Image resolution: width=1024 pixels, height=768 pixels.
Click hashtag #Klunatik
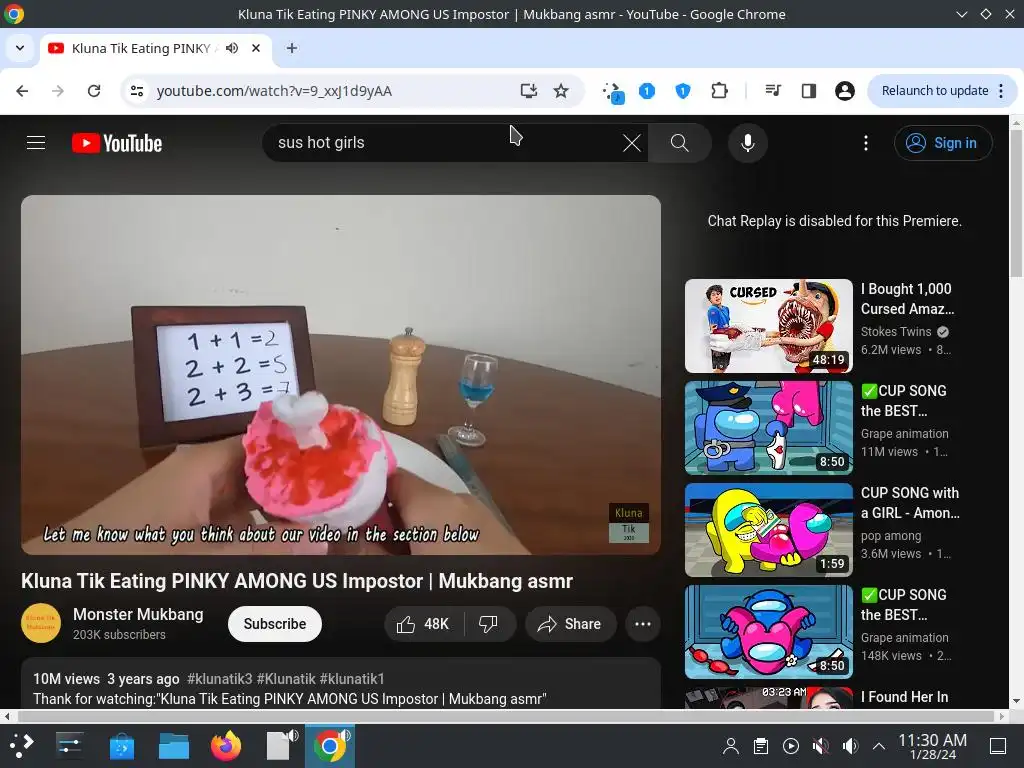coord(286,679)
